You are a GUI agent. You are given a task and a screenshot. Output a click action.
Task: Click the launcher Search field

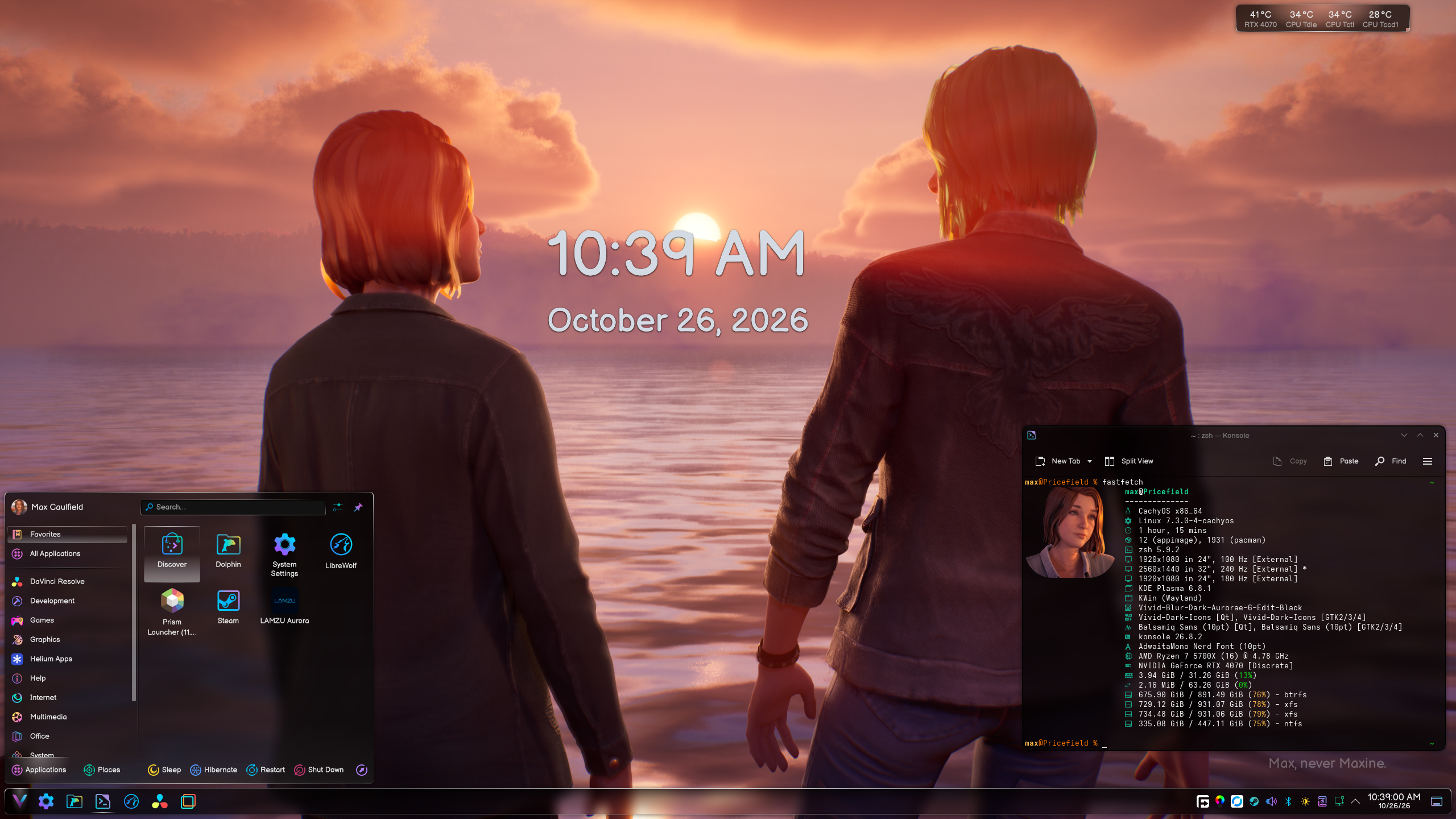click(x=233, y=507)
